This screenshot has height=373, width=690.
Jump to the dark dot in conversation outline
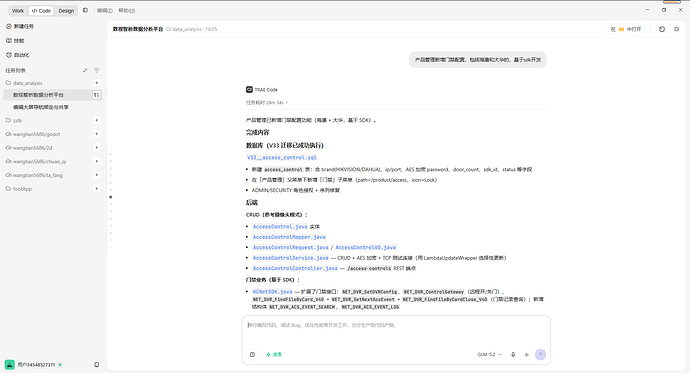coord(110,197)
